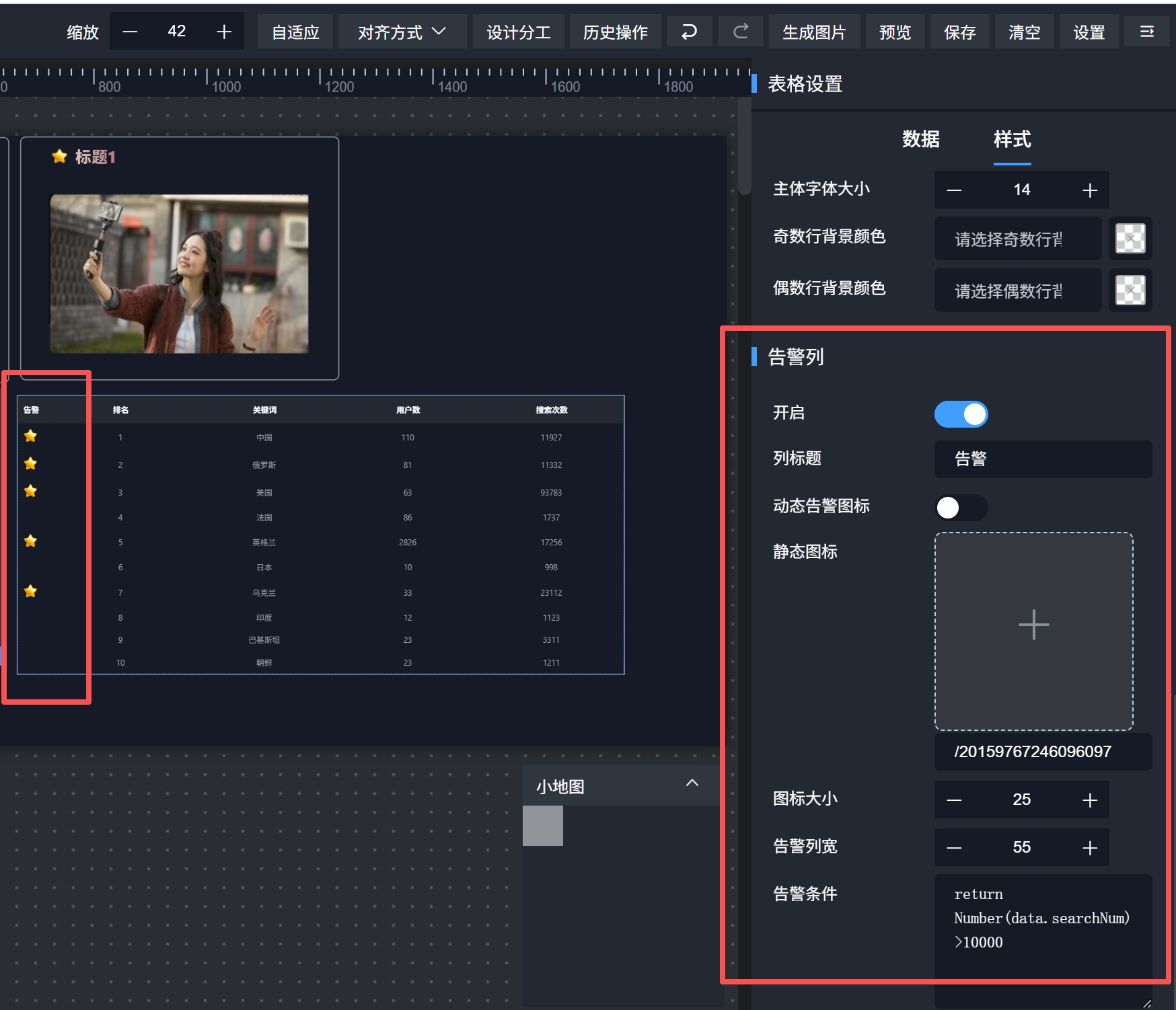Click the 奇数行背景颜色 input field
Viewport: 1176px width, 1010px height.
pyautogui.click(x=1018, y=239)
